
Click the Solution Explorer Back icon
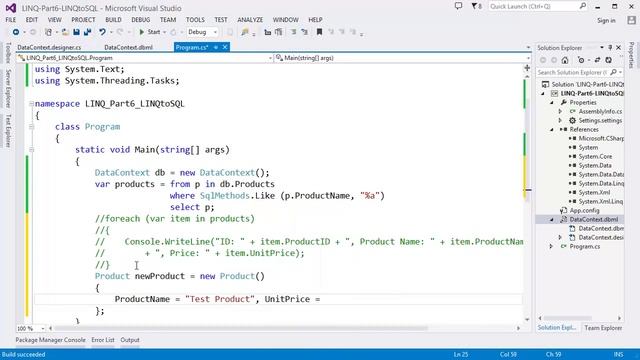(x=543, y=60)
